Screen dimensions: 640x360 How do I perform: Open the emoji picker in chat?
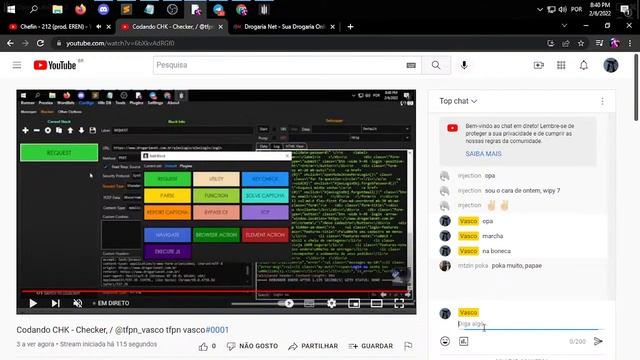pos(445,341)
